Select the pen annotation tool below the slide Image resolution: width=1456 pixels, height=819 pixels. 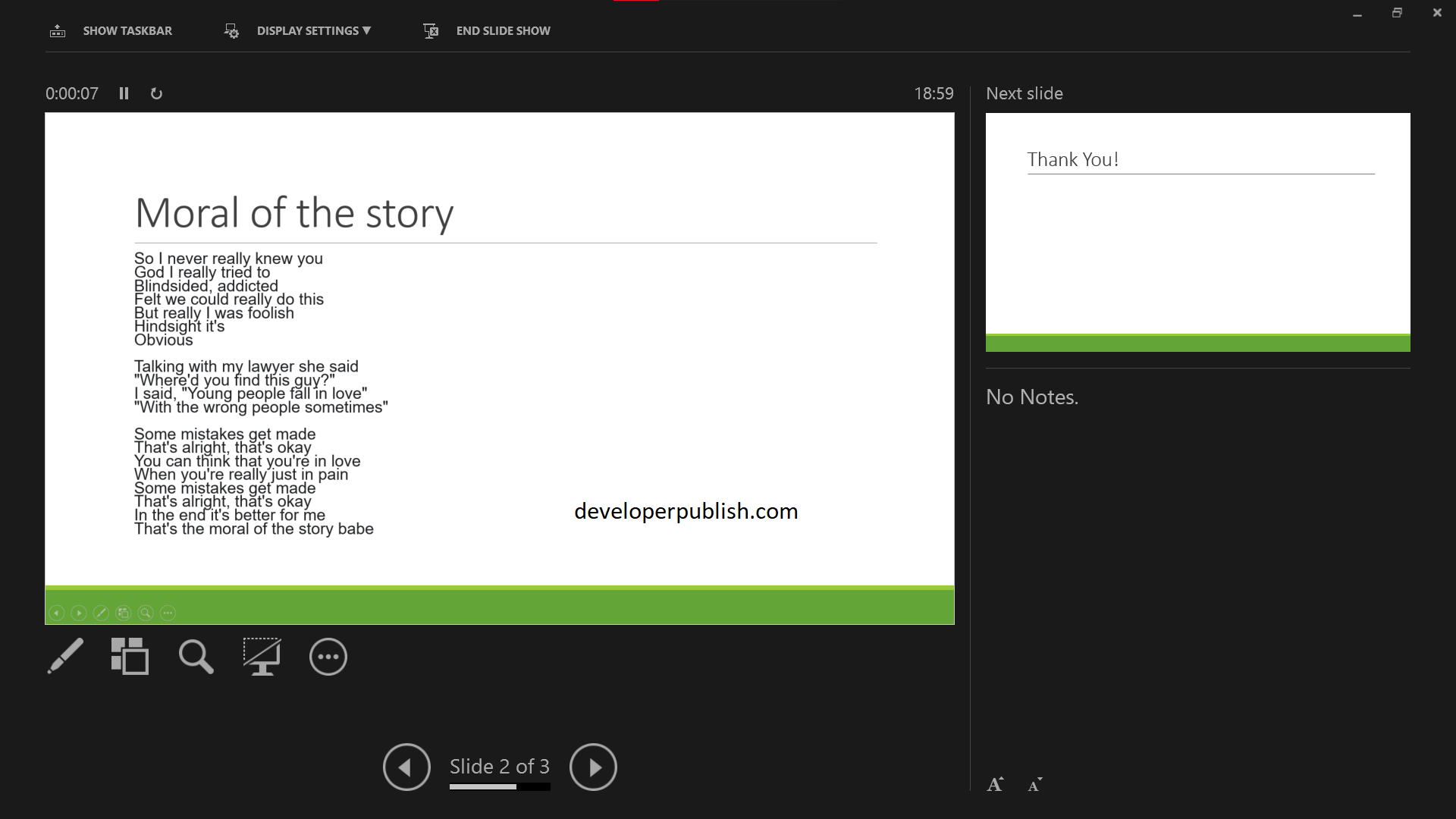65,657
